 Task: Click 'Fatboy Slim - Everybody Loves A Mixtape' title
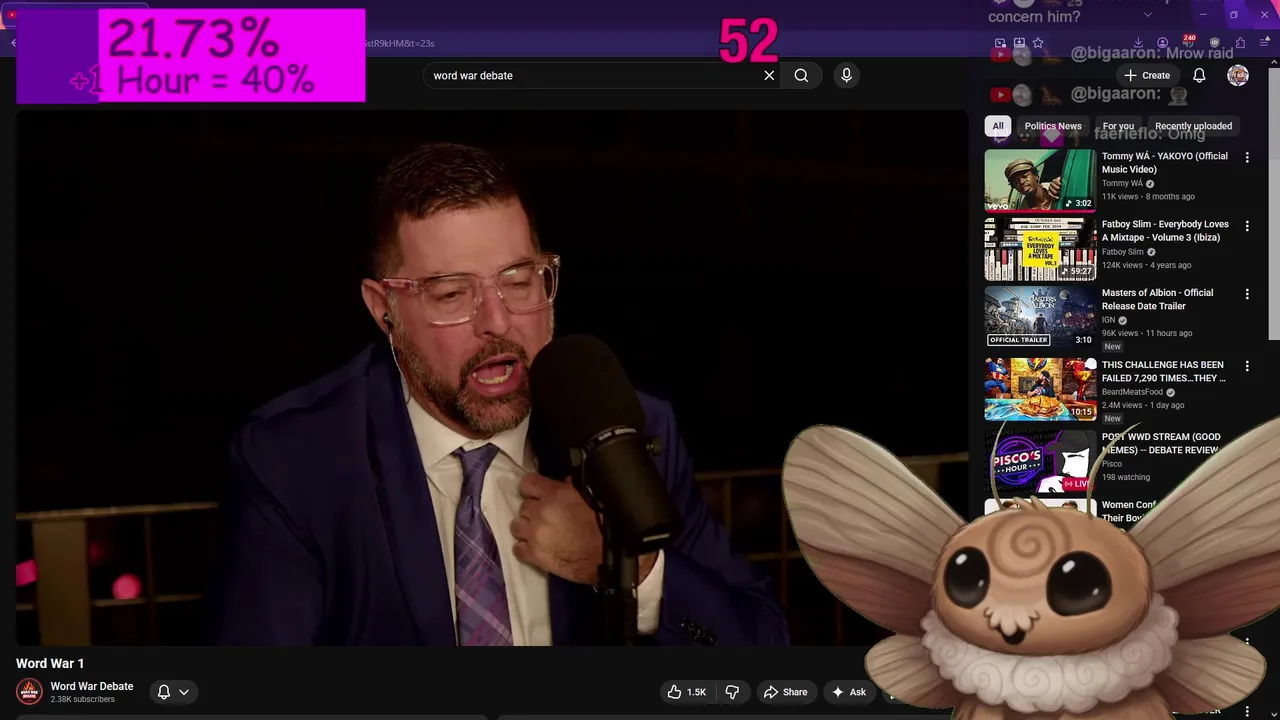coord(1165,231)
